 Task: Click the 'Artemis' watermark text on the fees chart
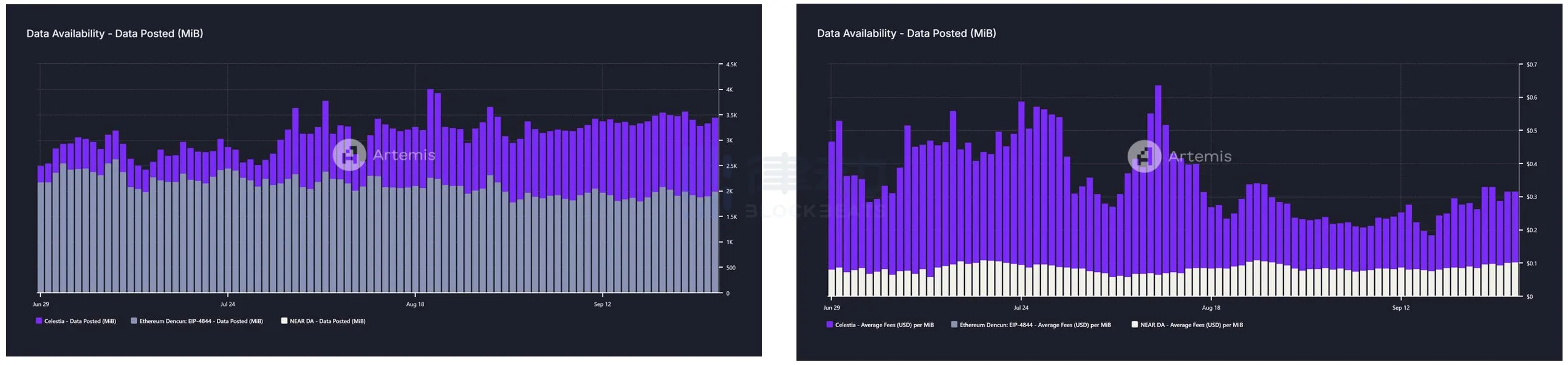tap(1200, 156)
